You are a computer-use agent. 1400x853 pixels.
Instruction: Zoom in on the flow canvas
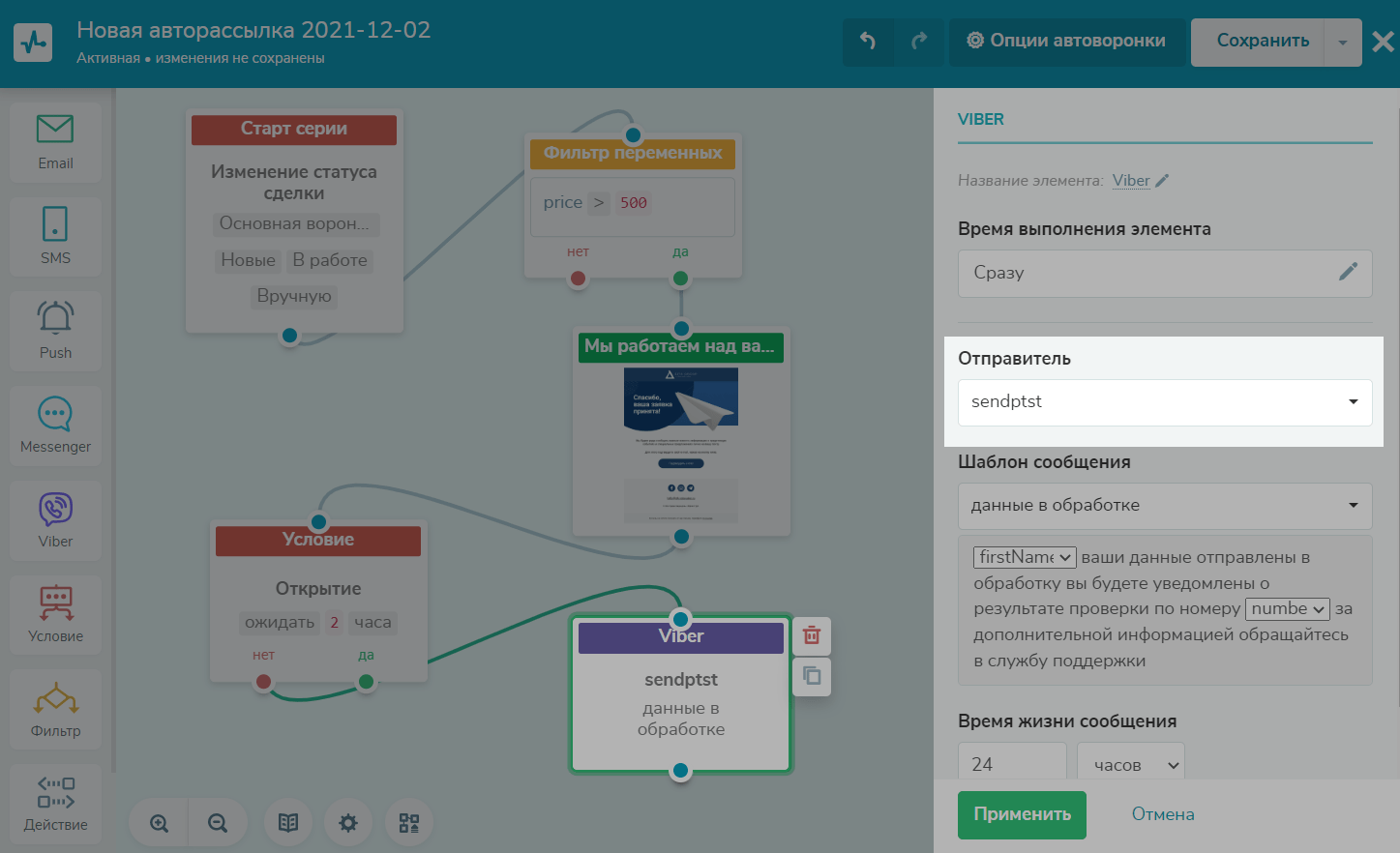pos(160,823)
